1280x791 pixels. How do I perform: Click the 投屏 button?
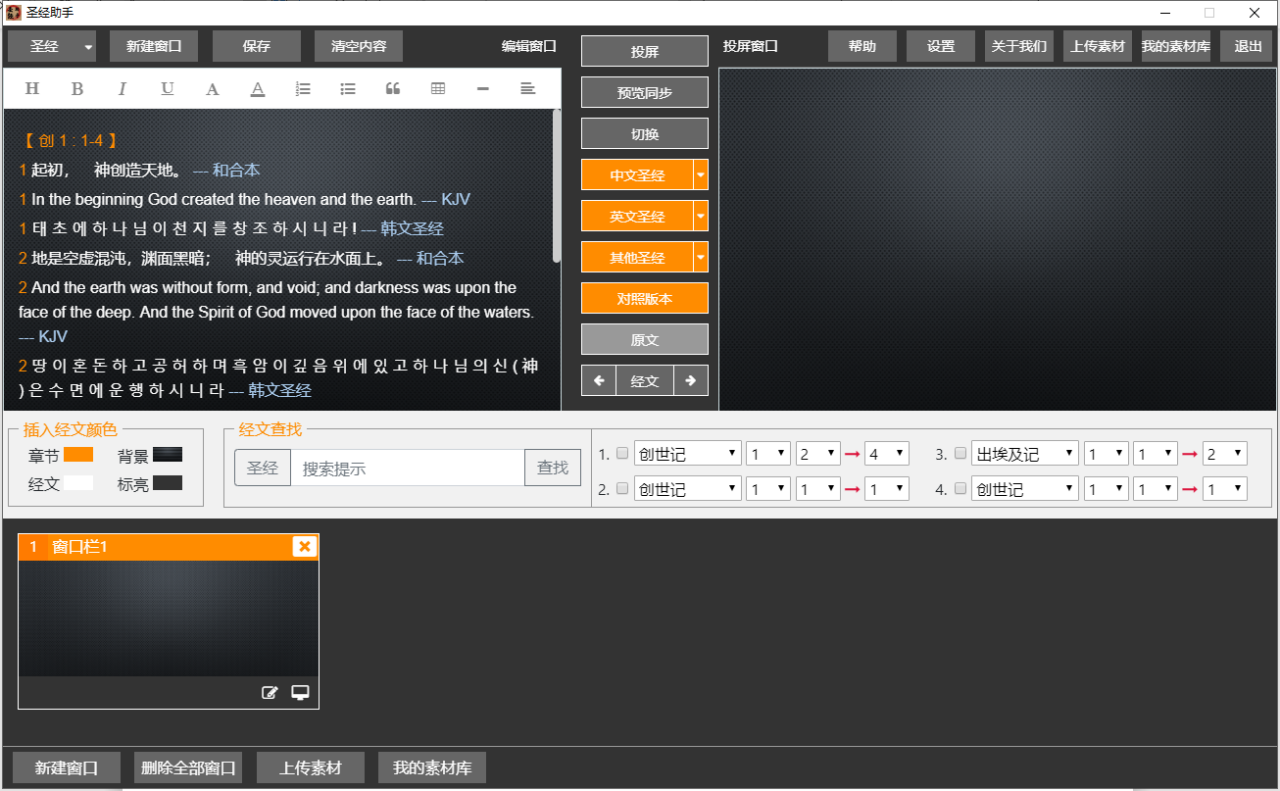644,52
